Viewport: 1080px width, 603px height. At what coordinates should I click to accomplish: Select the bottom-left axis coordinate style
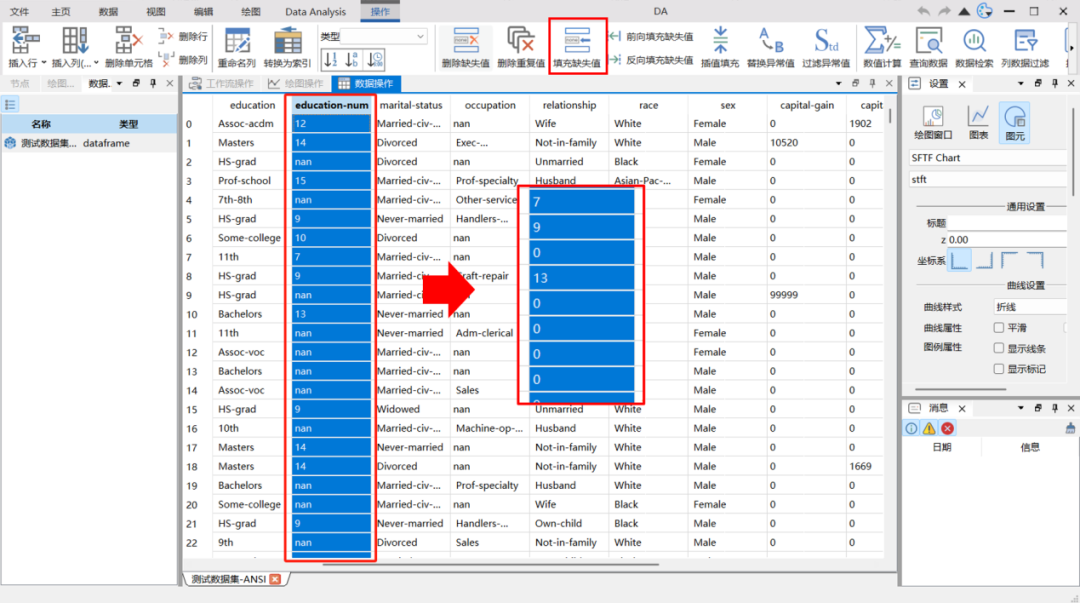pyautogui.click(x=959, y=260)
